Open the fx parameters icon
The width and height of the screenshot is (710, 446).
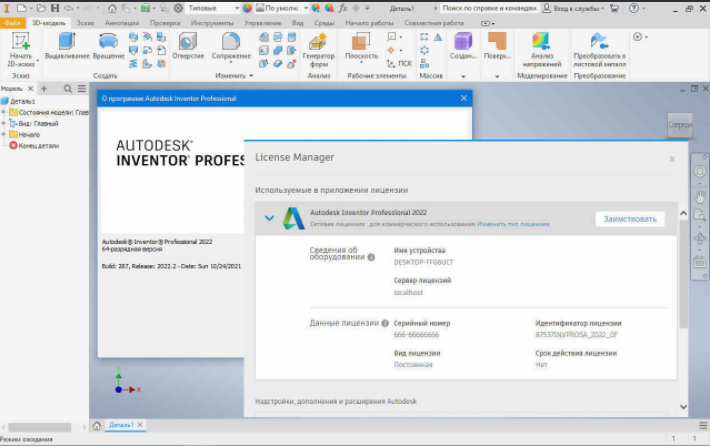(343, 8)
